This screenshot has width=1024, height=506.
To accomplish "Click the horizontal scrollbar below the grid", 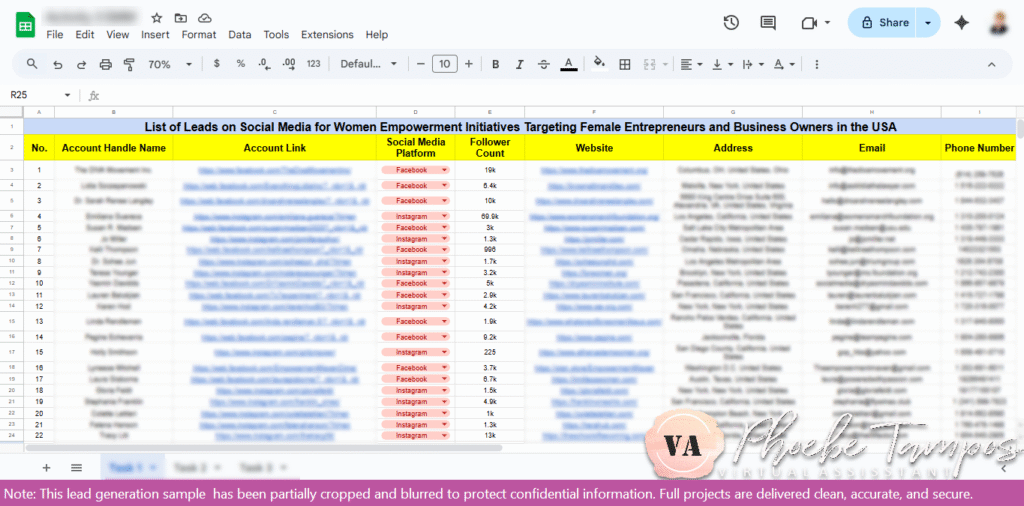I will point(263,449).
